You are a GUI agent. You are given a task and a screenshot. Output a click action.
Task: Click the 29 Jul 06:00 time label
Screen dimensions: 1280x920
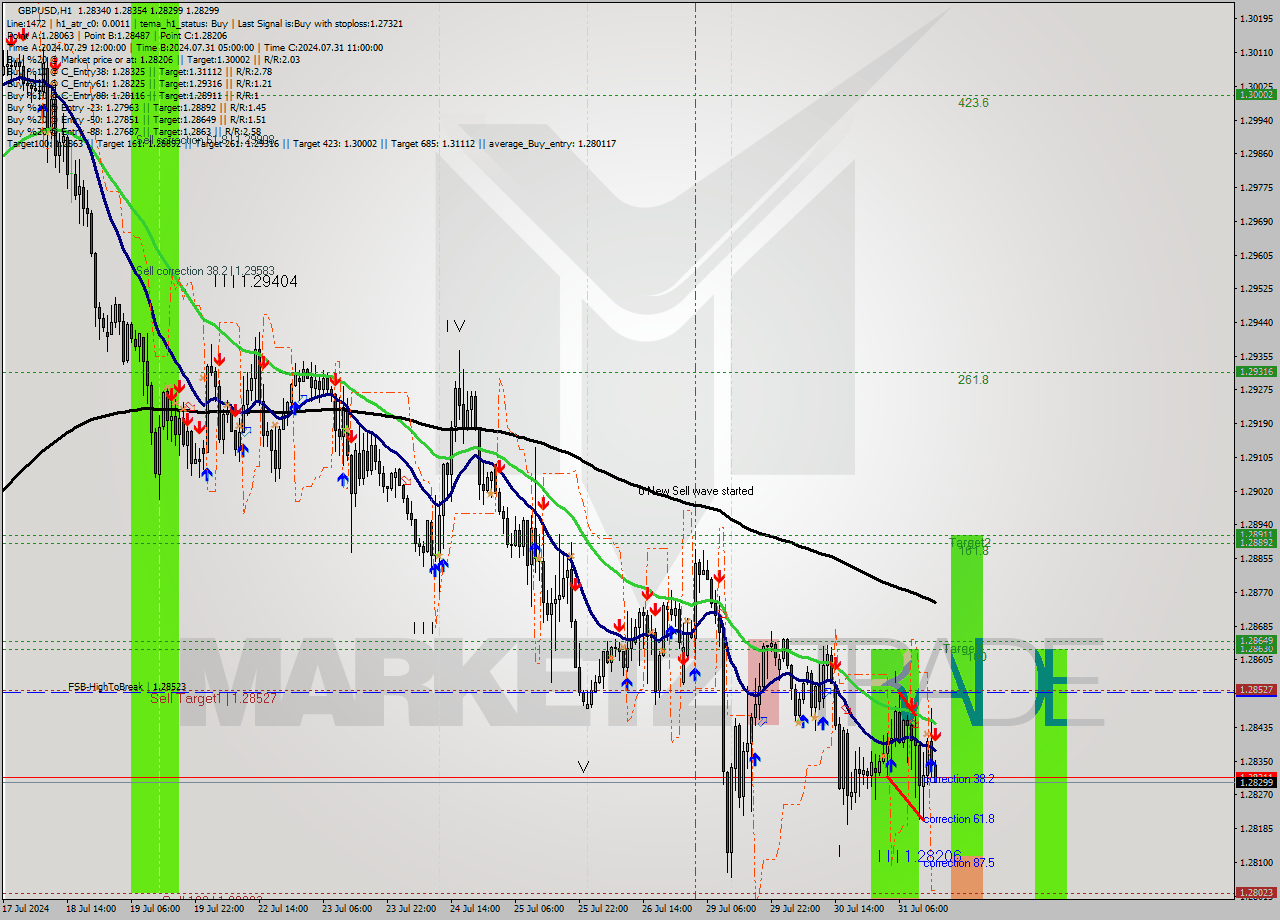click(x=731, y=910)
